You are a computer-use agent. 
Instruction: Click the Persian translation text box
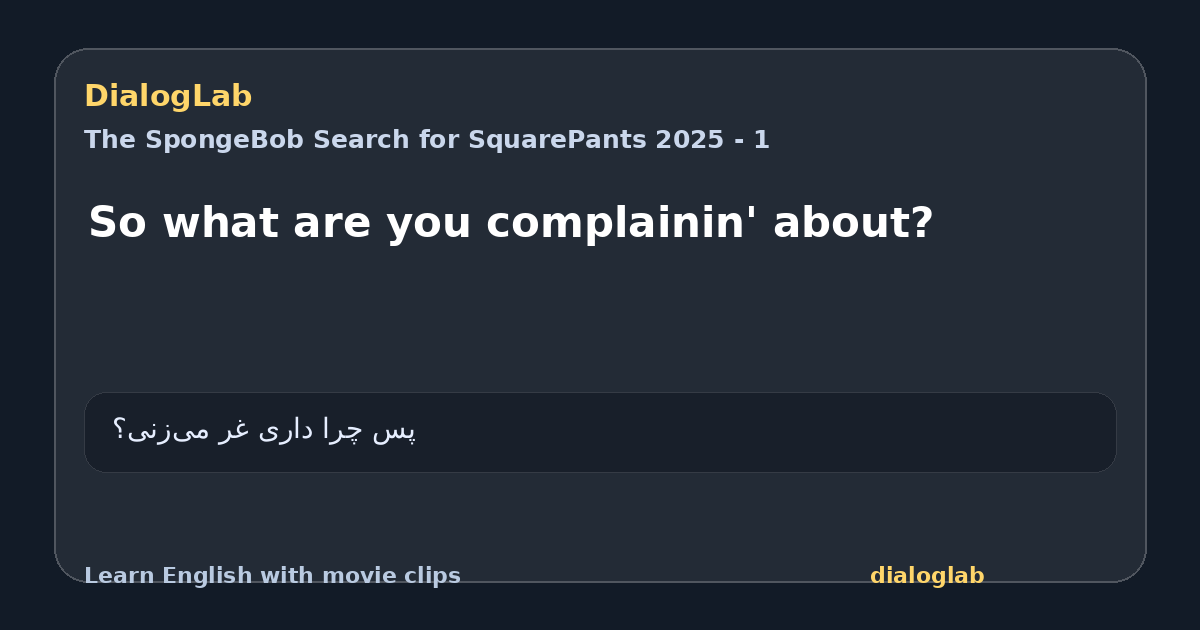click(600, 432)
